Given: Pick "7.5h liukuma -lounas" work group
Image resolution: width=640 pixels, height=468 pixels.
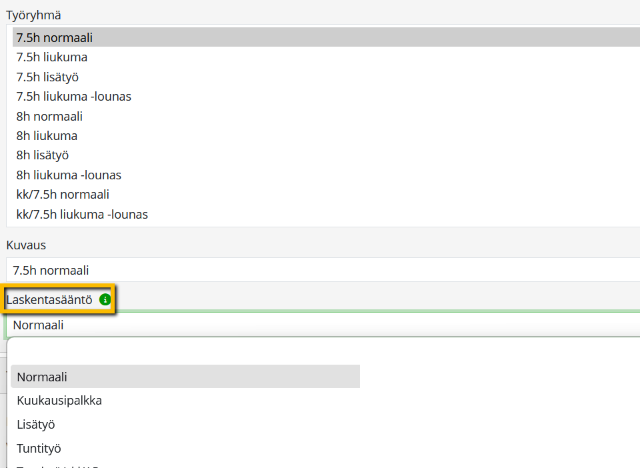Looking at the screenshot, I should pyautogui.click(x=74, y=96).
